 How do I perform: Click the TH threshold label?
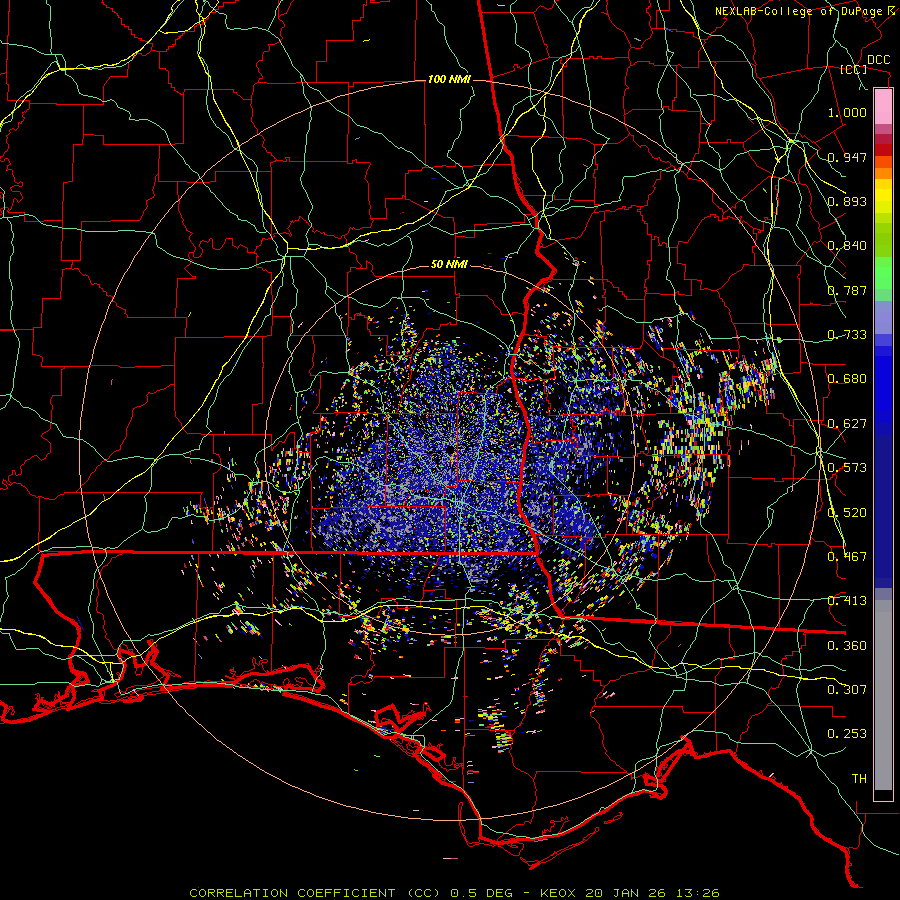(x=859, y=779)
